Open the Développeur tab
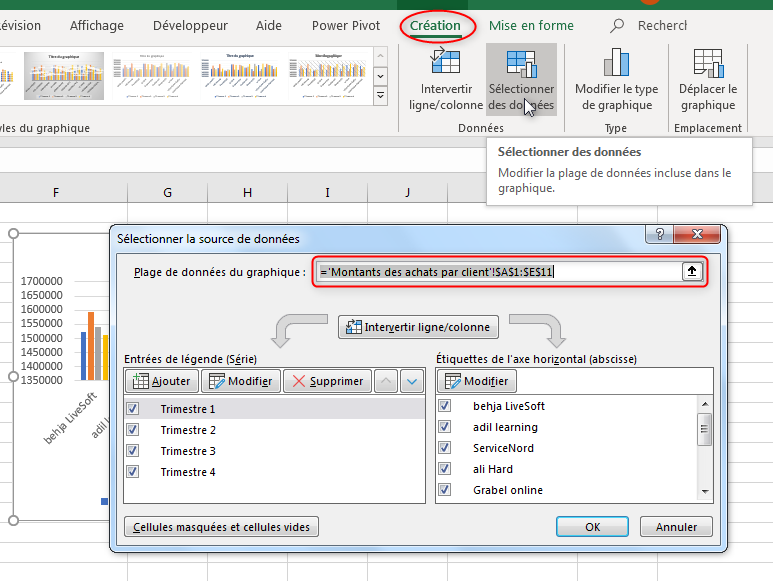 click(x=190, y=26)
